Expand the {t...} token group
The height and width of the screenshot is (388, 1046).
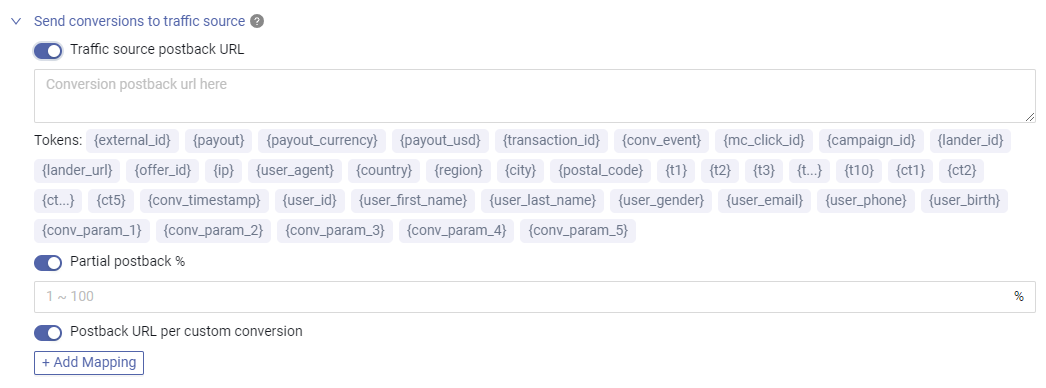point(810,171)
